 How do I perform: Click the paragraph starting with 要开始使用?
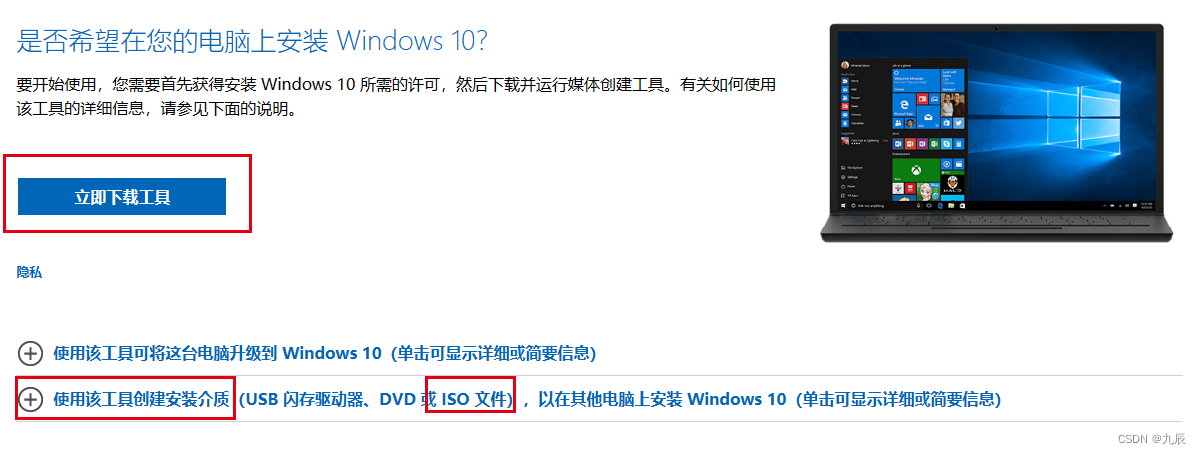pyautogui.click(x=396, y=97)
